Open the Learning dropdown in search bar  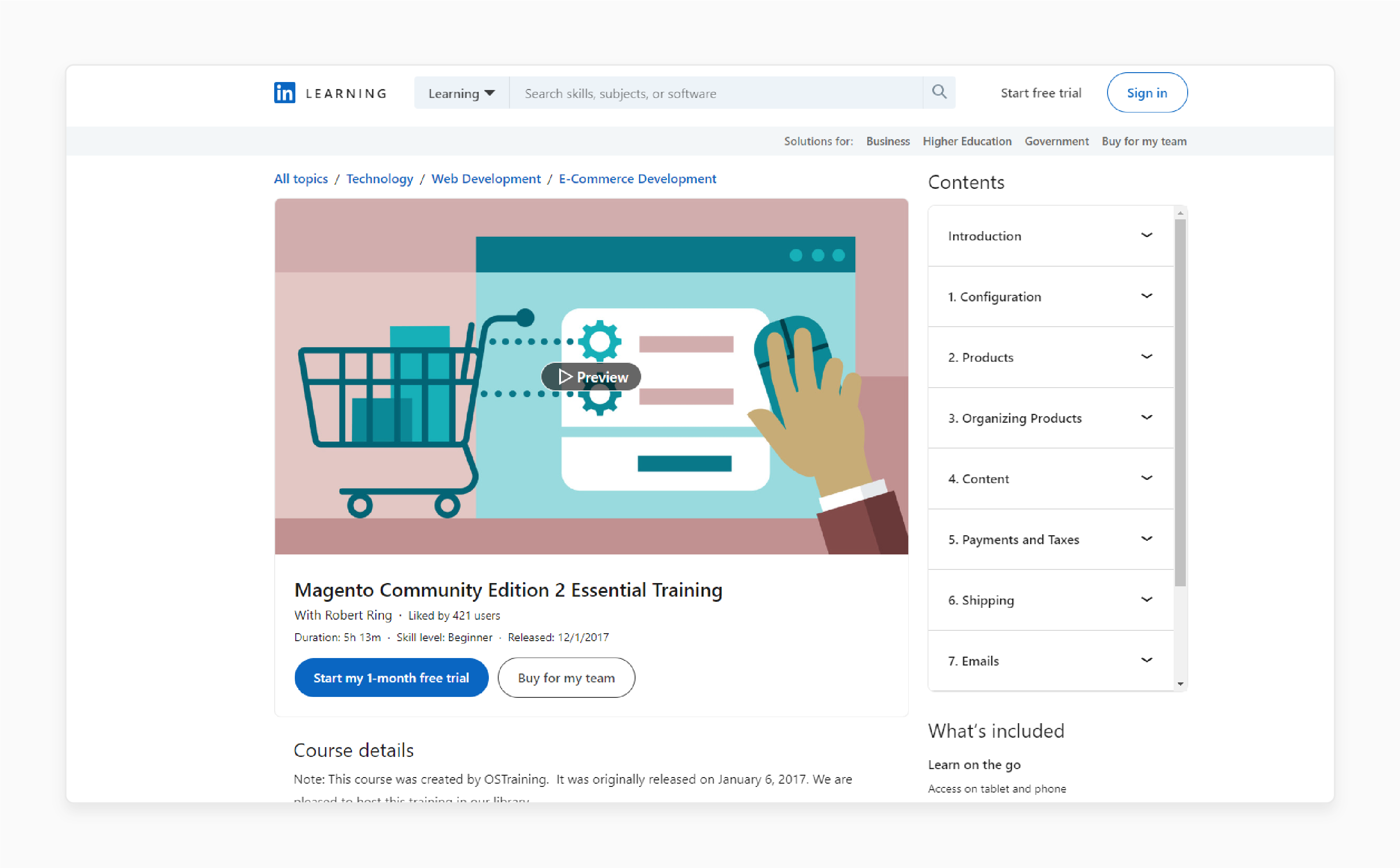point(462,93)
